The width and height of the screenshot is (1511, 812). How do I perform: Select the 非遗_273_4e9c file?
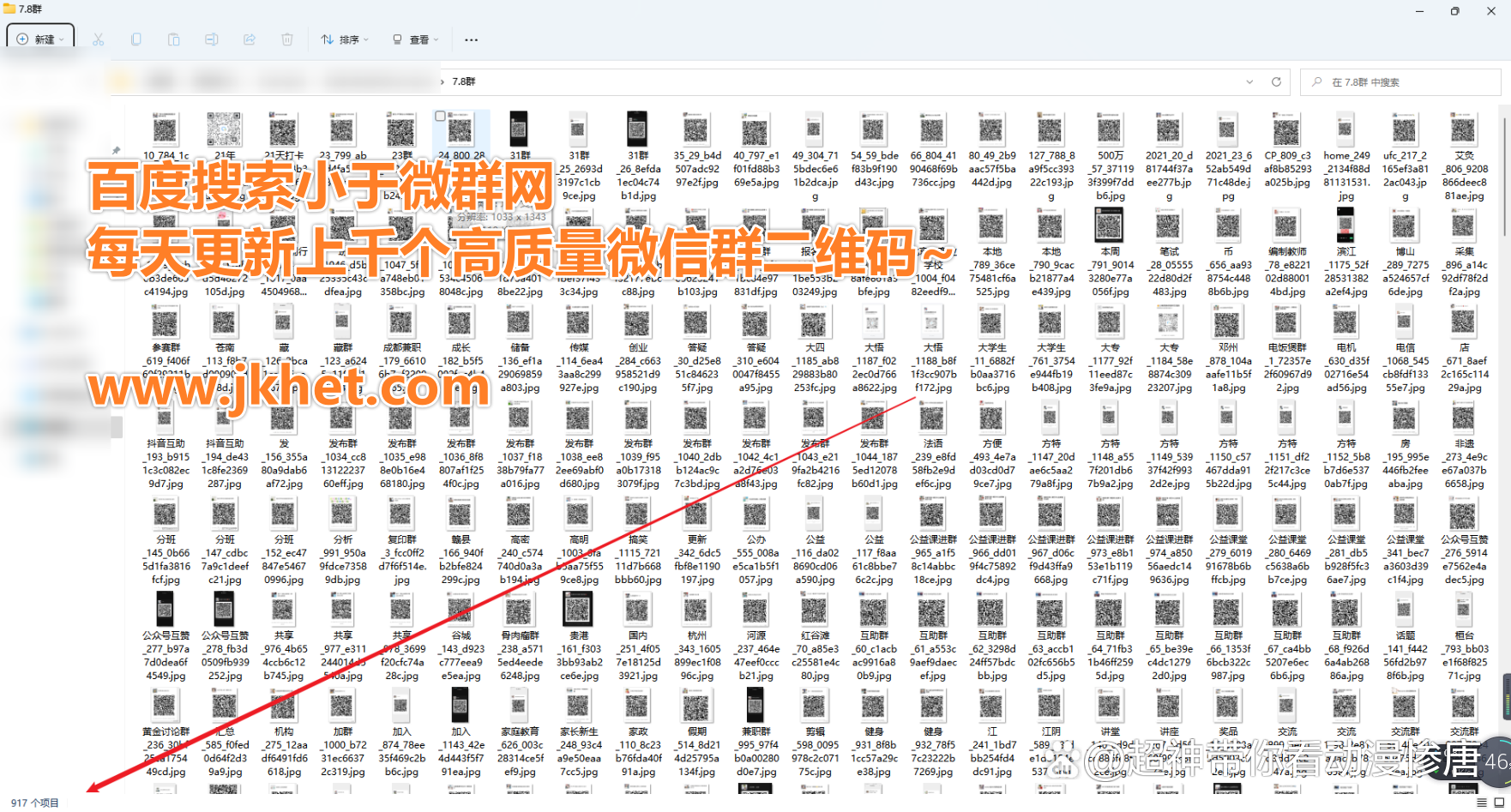[1464, 444]
